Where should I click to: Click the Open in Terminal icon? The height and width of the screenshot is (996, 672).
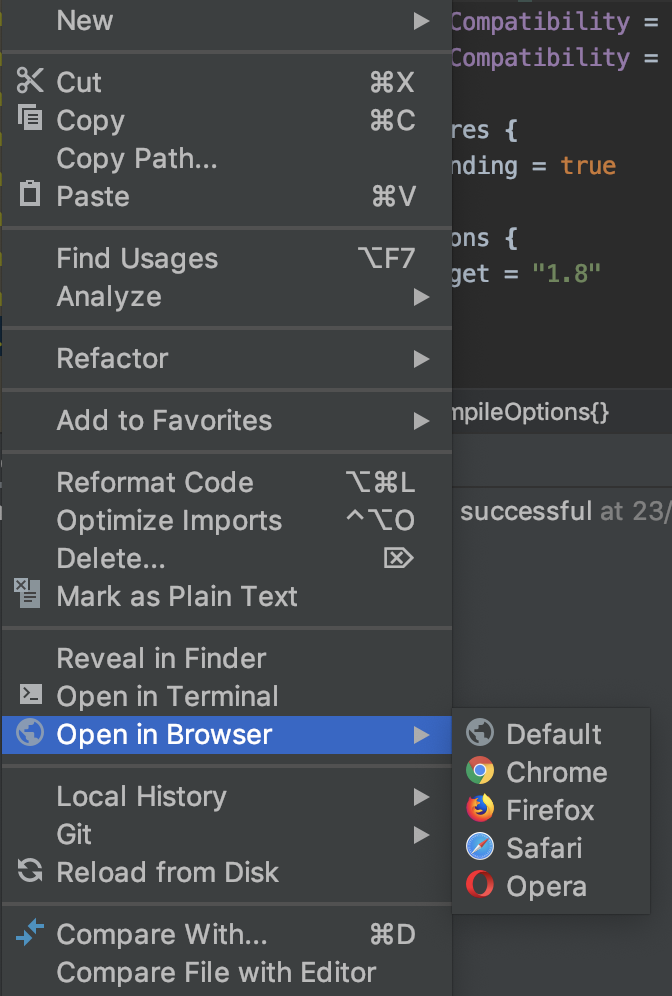(30, 696)
